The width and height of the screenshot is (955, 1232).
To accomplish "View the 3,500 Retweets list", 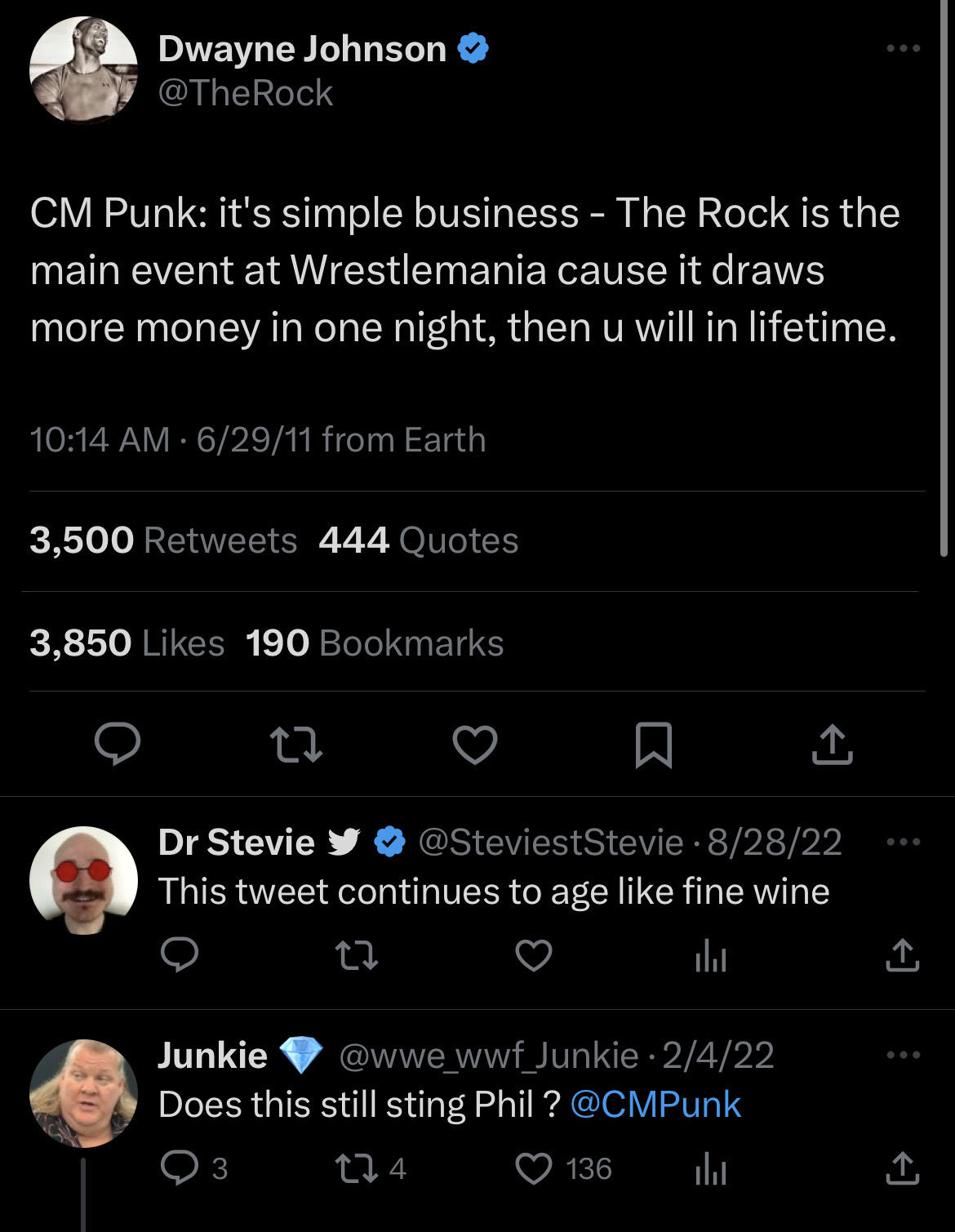I will point(163,540).
